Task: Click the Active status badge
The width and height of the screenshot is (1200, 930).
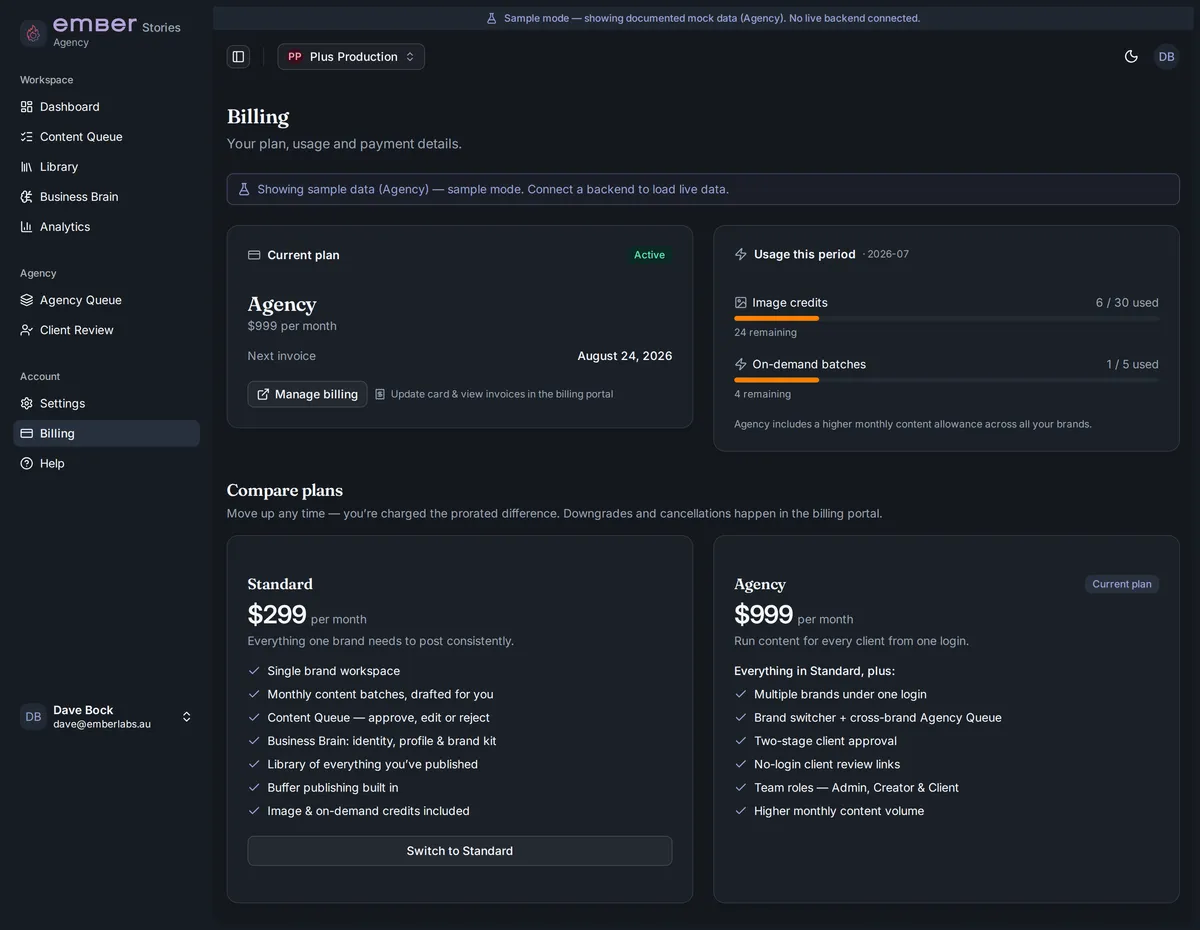Action: [x=649, y=255]
